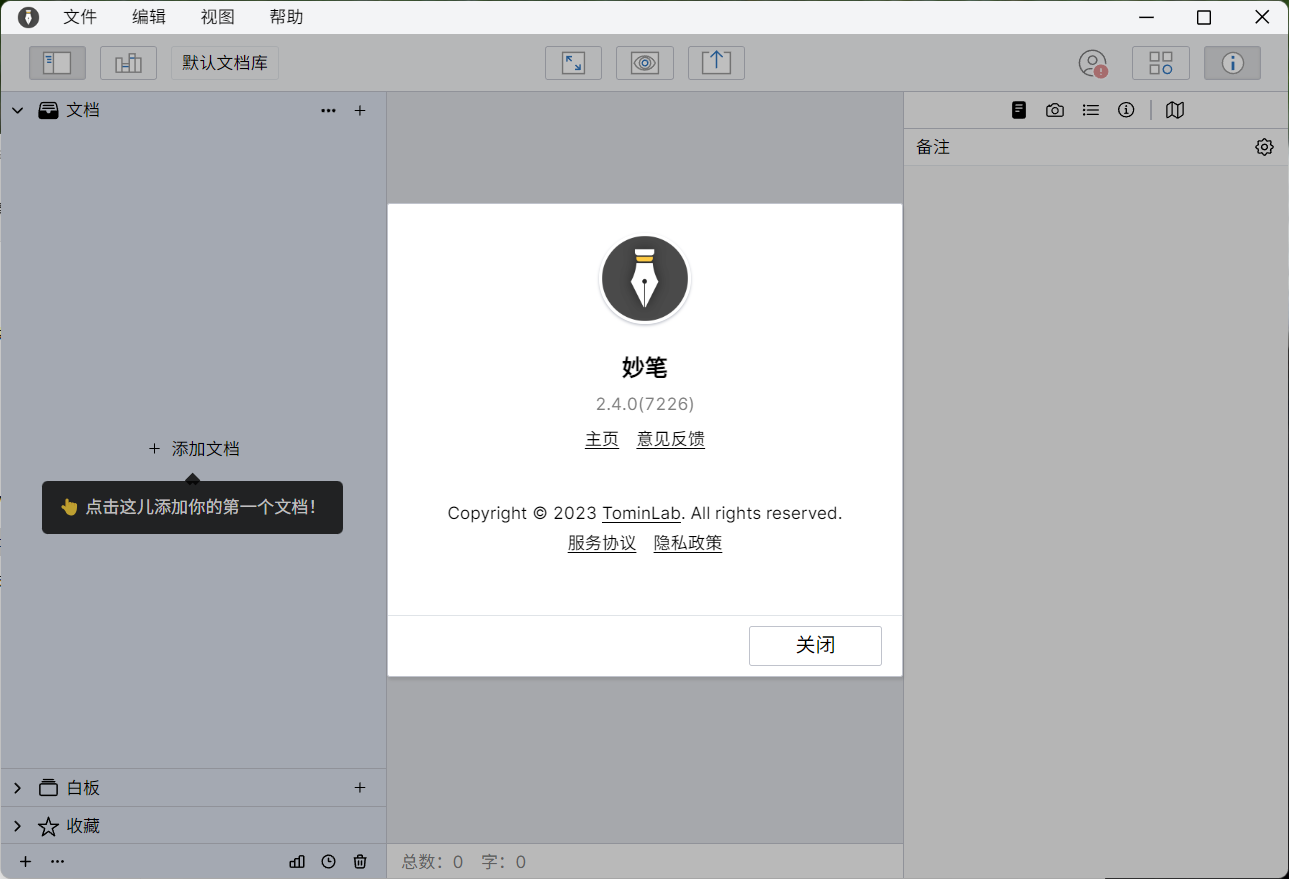Screen dimensions: 1289x879
Task: Click the 备注 panel header label
Action: [x=933, y=147]
